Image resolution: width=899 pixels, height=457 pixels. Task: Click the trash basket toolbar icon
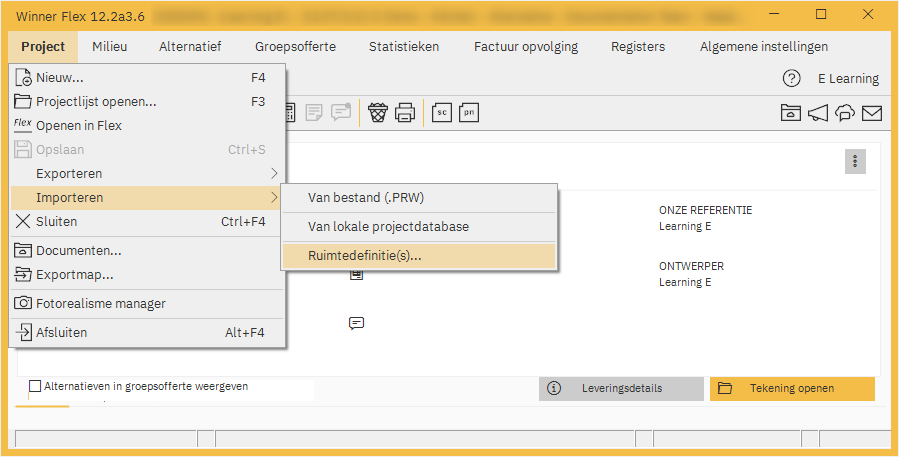pyautogui.click(x=378, y=113)
